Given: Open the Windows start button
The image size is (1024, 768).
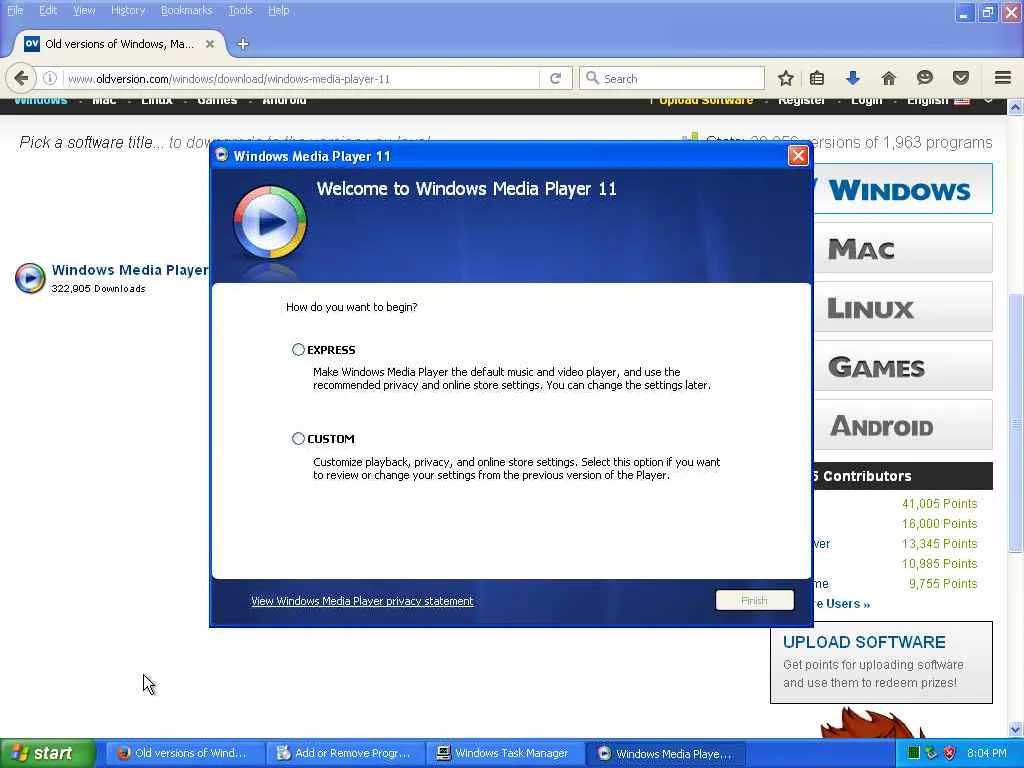Looking at the screenshot, I should 47,753.
